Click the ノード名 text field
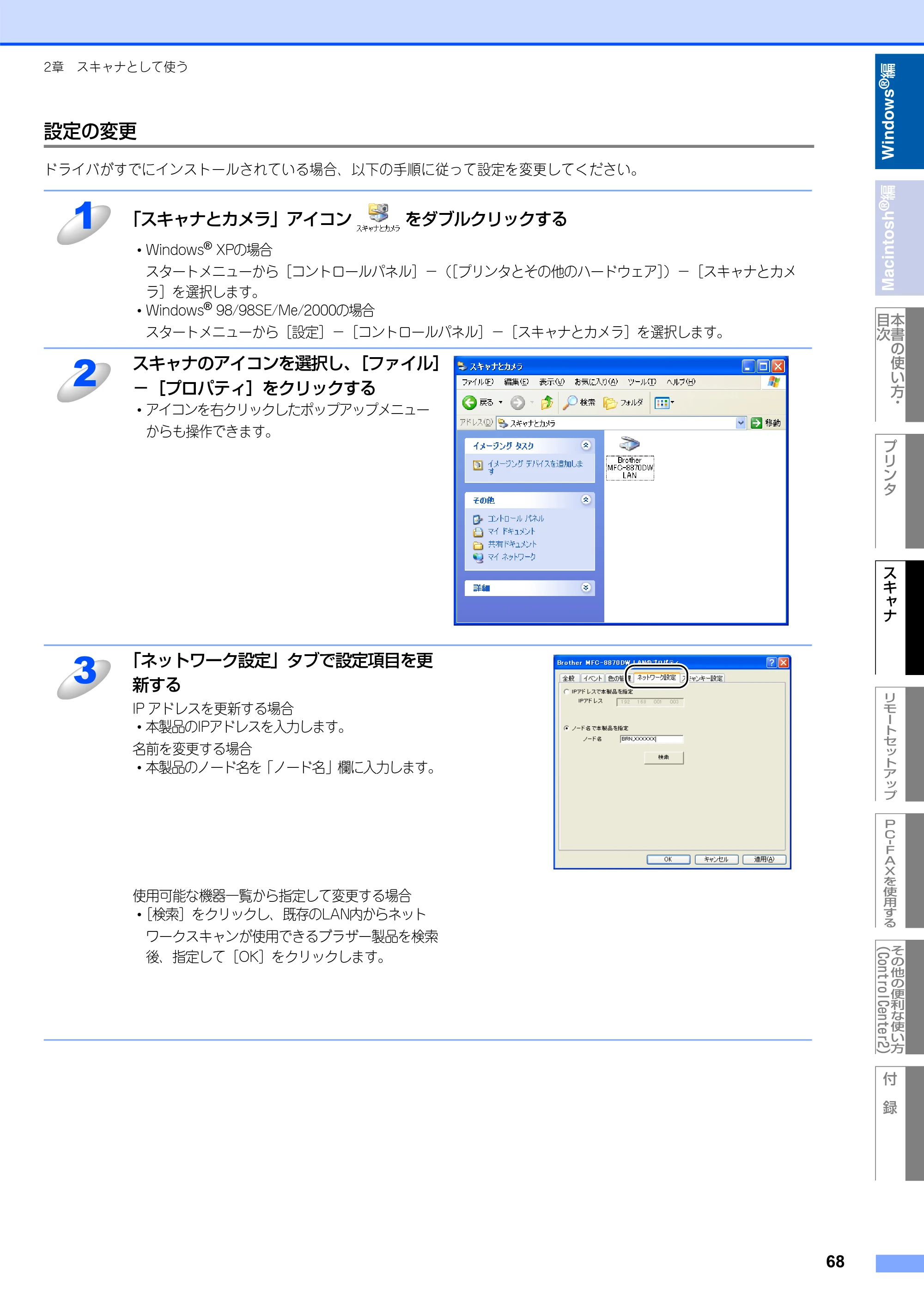Image resolution: width=924 pixels, height=1308 pixels. (651, 739)
